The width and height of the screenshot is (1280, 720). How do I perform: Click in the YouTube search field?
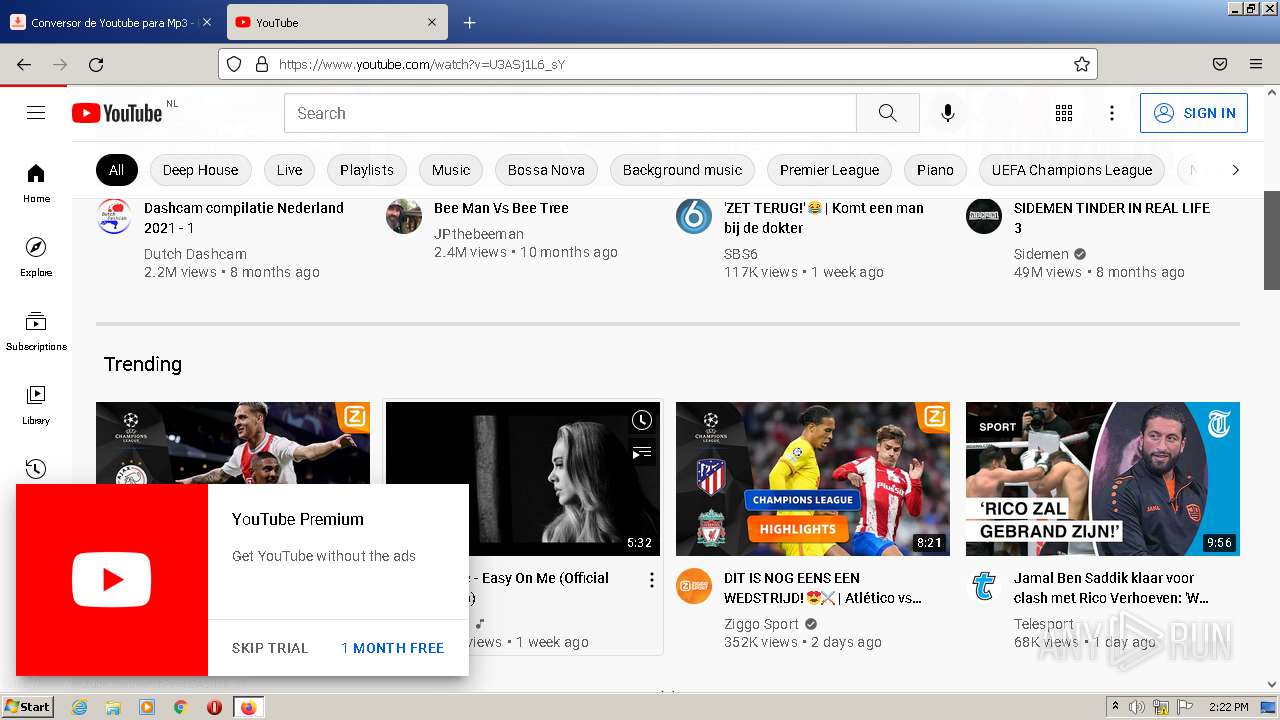coord(570,113)
